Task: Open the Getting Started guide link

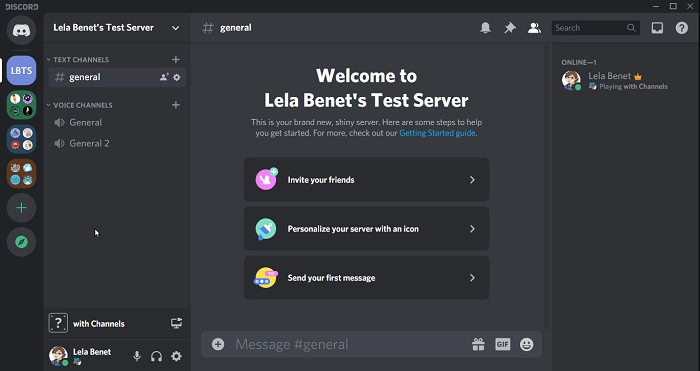Action: 437,133
